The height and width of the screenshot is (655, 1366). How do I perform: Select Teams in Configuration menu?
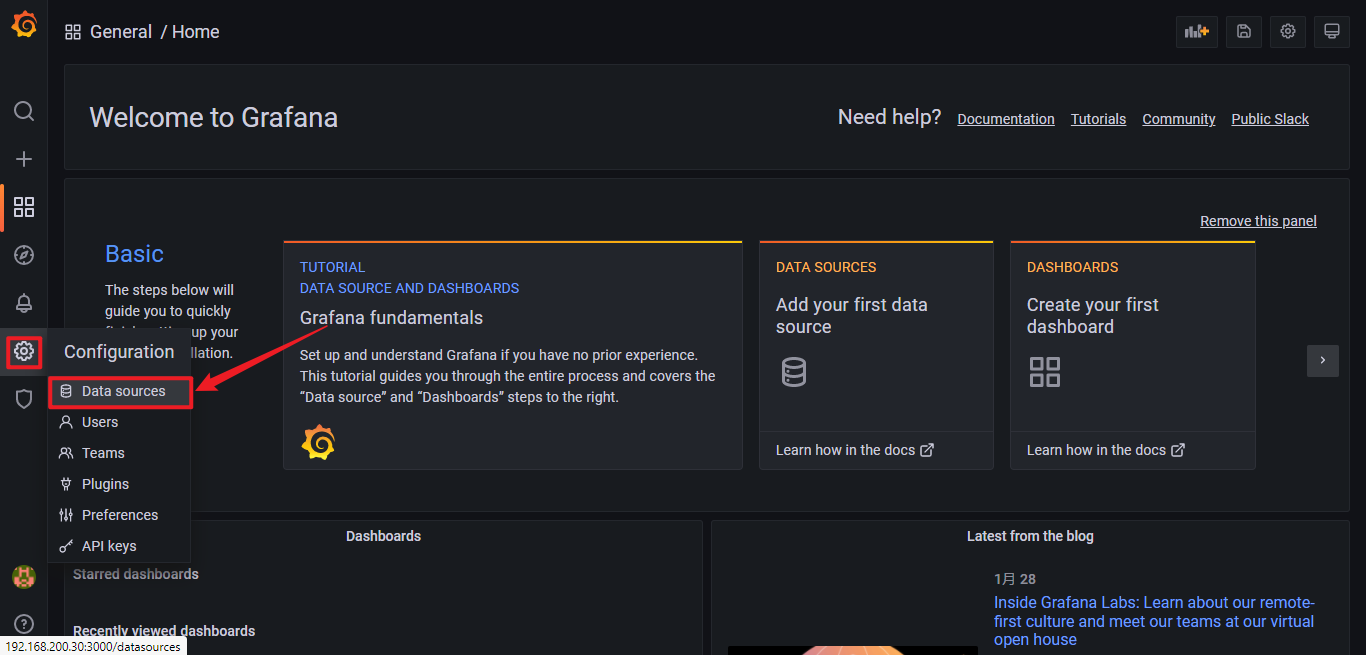pos(120,453)
